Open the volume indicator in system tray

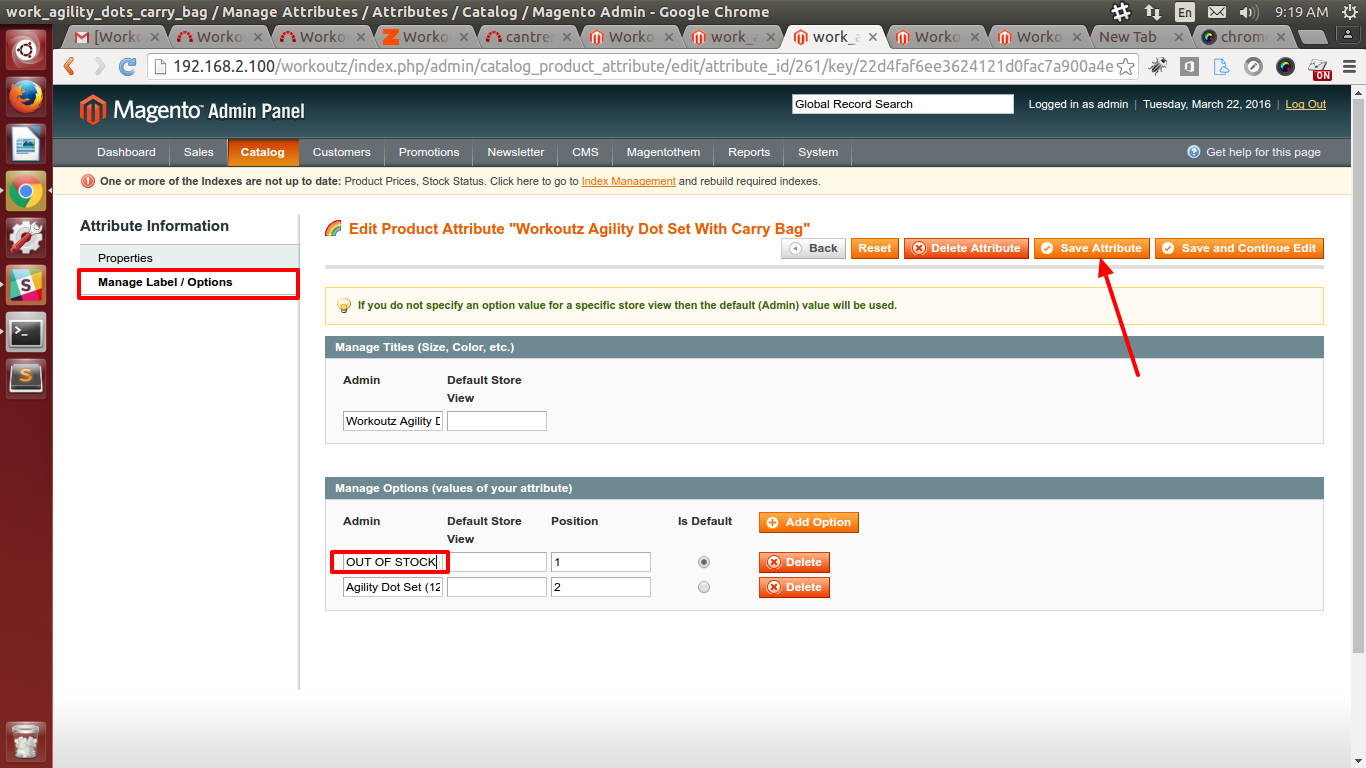pyautogui.click(x=1249, y=12)
